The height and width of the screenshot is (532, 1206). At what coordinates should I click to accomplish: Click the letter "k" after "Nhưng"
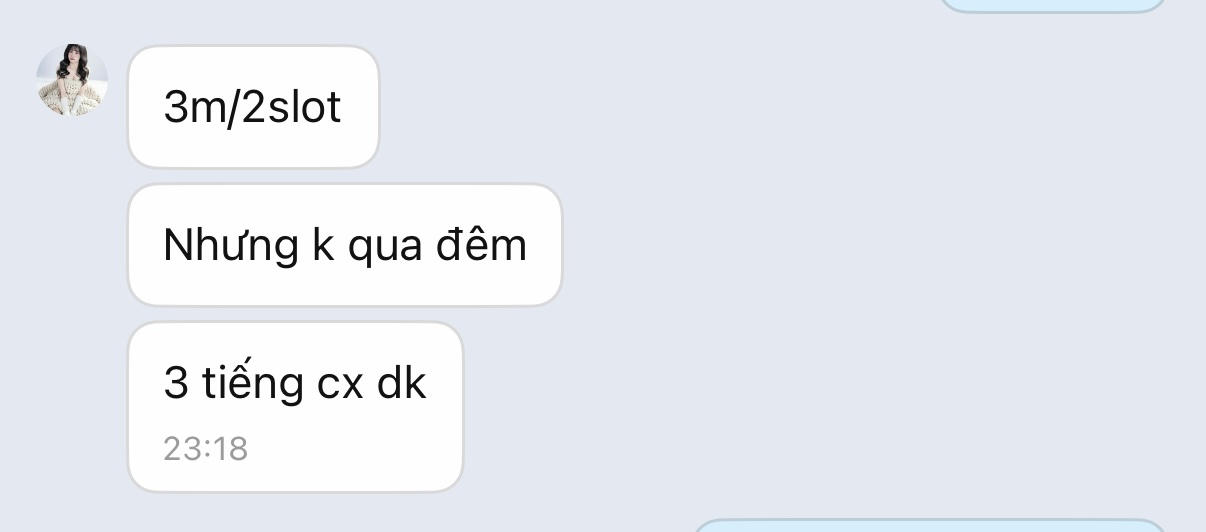click(323, 245)
